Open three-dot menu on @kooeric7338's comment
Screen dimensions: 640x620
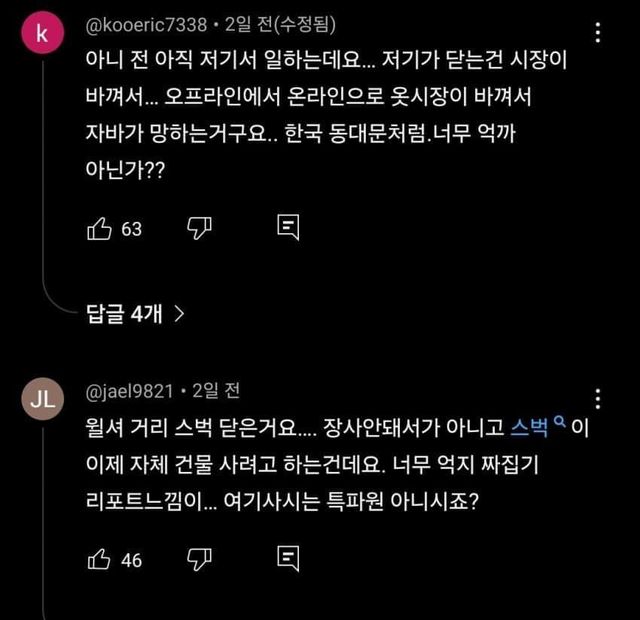click(x=598, y=32)
